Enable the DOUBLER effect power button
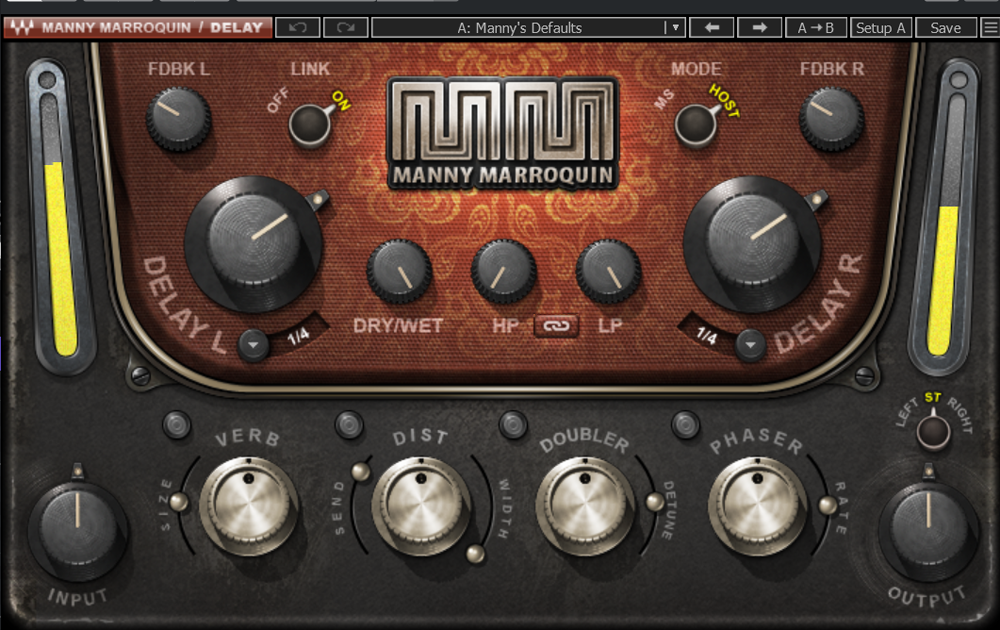The width and height of the screenshot is (1000, 630). point(513,424)
